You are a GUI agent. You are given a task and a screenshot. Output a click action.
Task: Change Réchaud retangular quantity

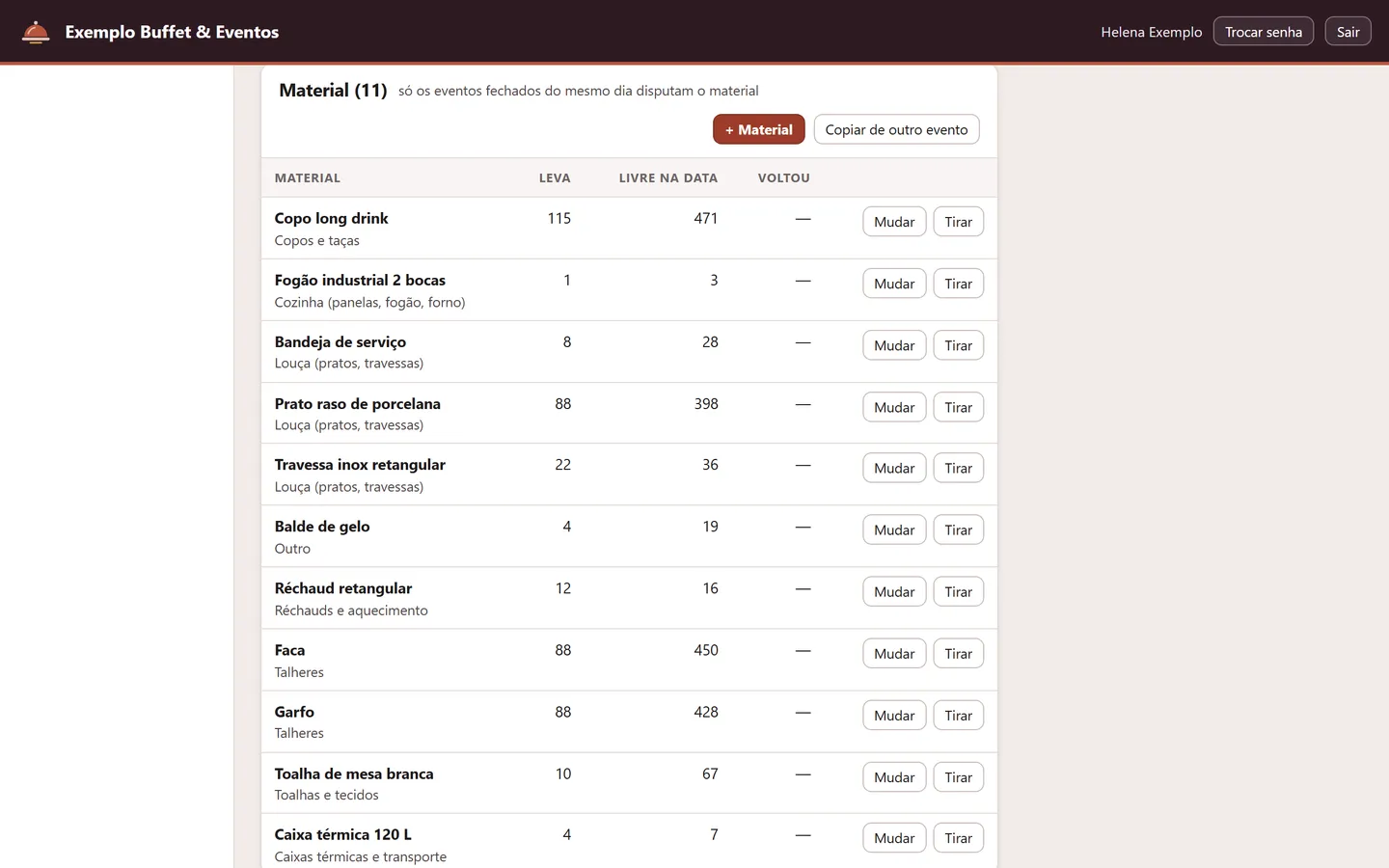coord(894,591)
